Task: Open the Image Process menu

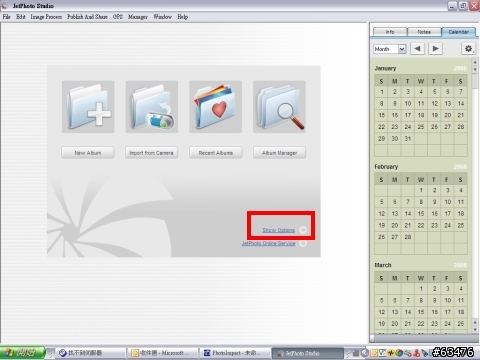Action: tap(46, 17)
